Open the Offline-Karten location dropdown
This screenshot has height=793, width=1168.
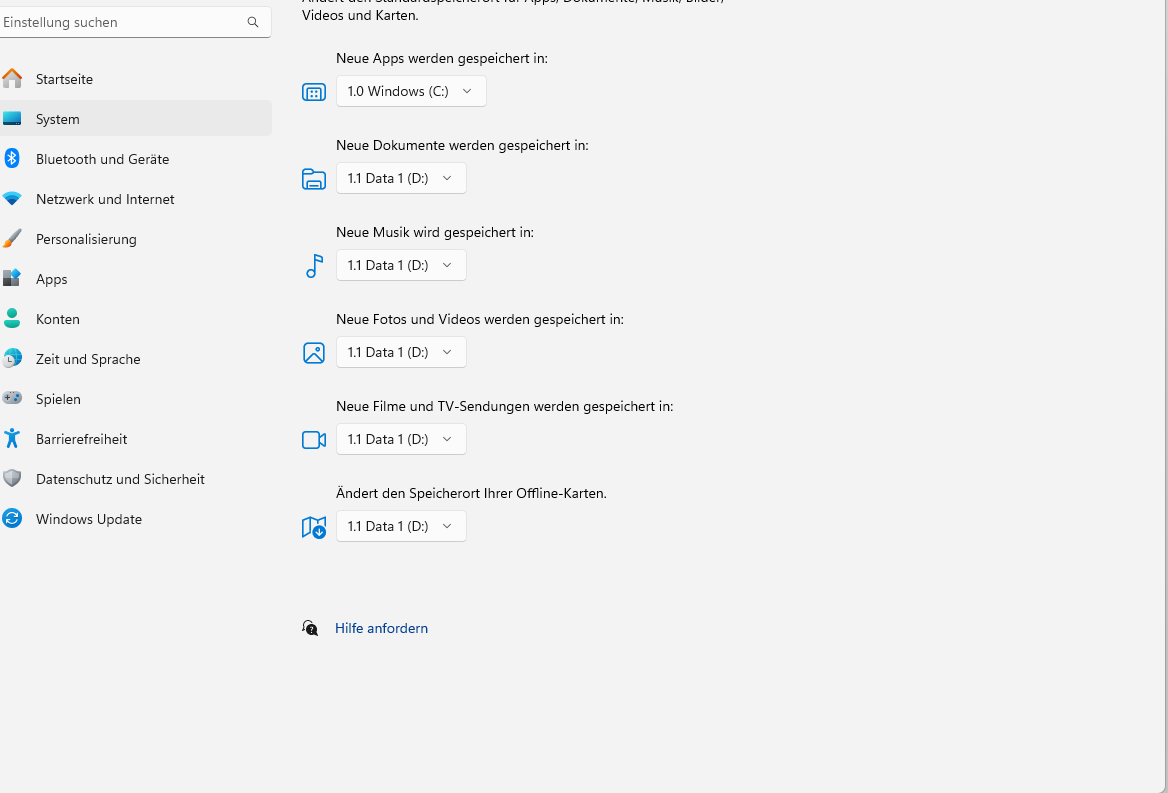(x=402, y=526)
